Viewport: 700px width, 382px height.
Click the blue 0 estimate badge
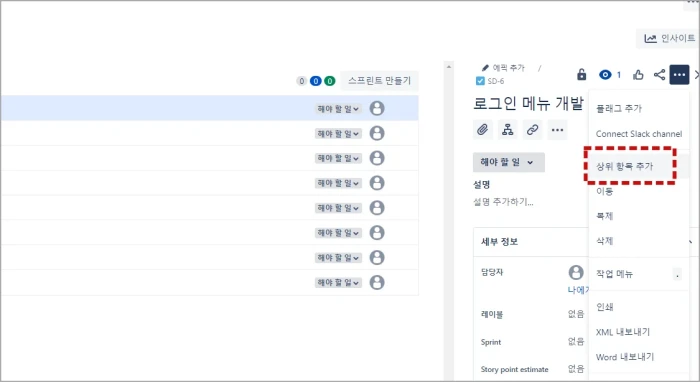[x=316, y=81]
